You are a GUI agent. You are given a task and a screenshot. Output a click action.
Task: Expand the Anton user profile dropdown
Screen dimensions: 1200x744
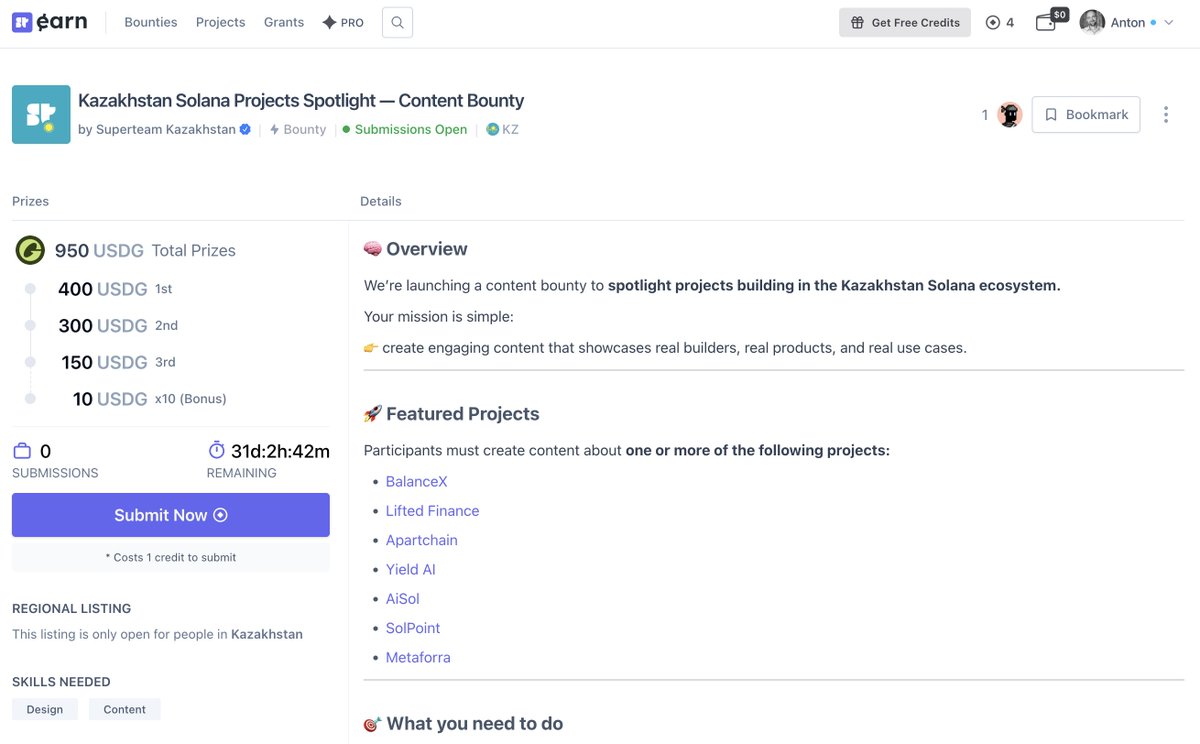(x=1127, y=22)
